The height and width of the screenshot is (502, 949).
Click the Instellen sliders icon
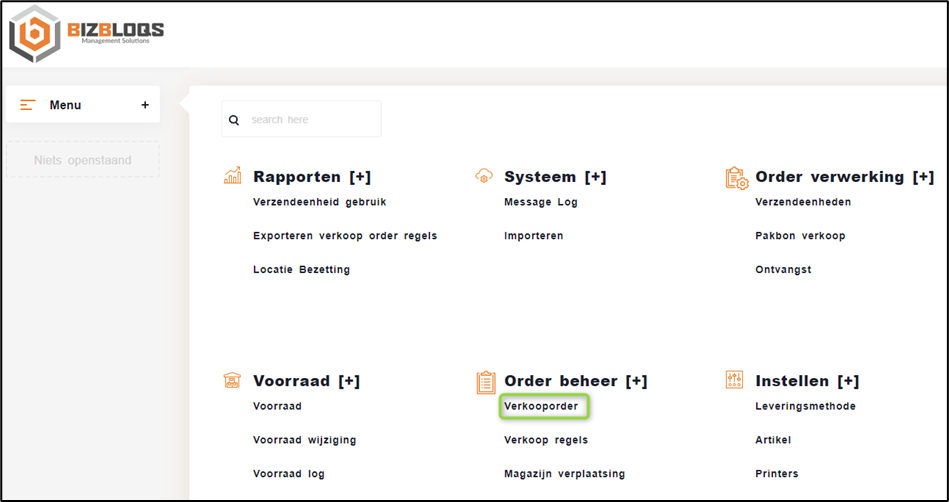[735, 381]
